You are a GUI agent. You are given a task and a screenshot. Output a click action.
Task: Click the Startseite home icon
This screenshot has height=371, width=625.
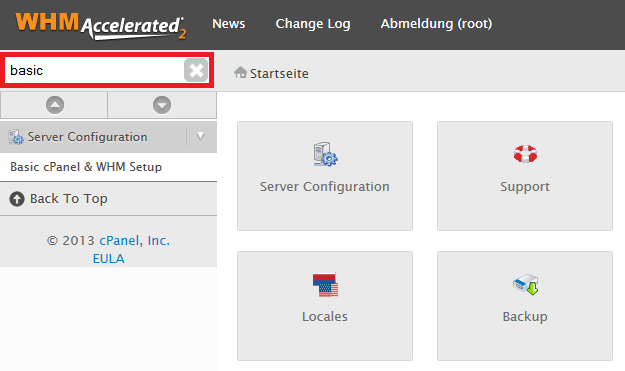pyautogui.click(x=240, y=73)
